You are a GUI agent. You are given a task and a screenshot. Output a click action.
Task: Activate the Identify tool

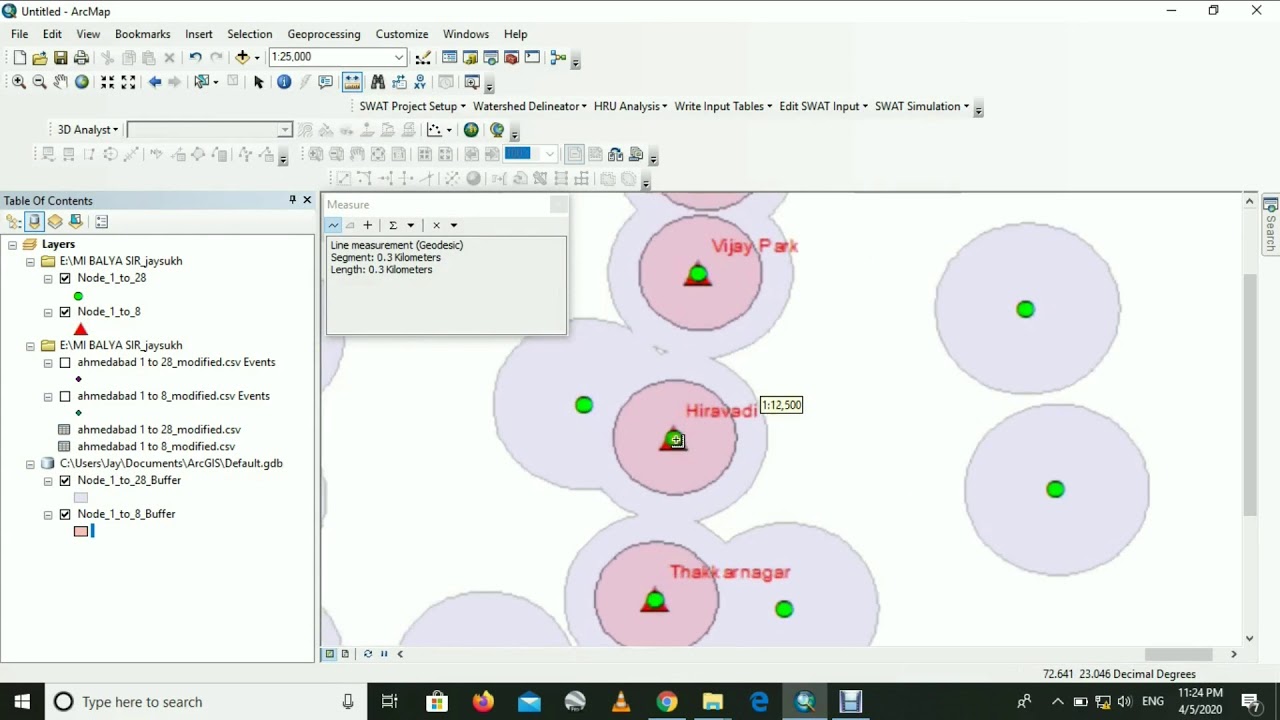(284, 82)
